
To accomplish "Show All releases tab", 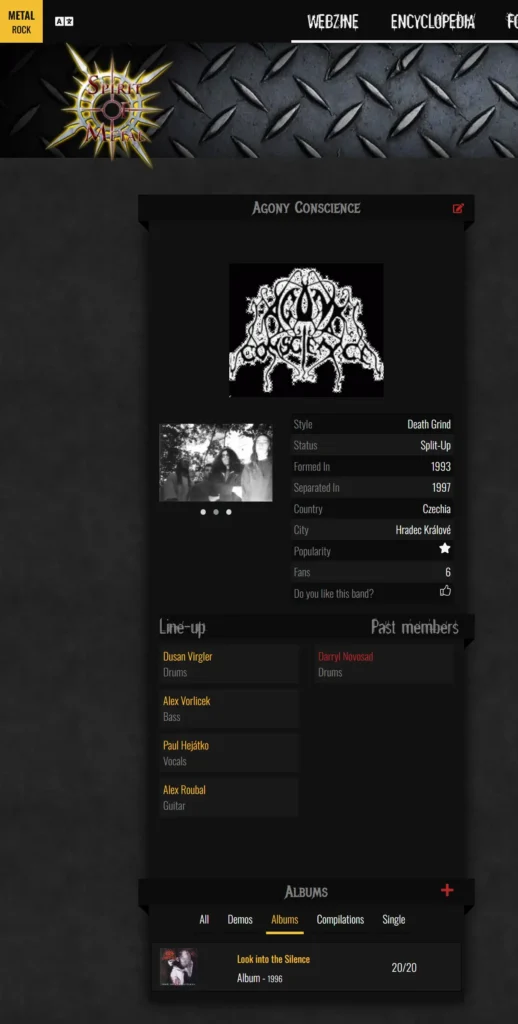I will pos(204,920).
